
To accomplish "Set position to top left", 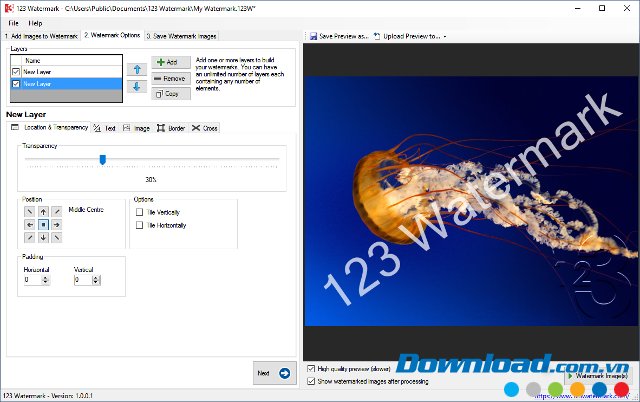I will click(x=29, y=211).
